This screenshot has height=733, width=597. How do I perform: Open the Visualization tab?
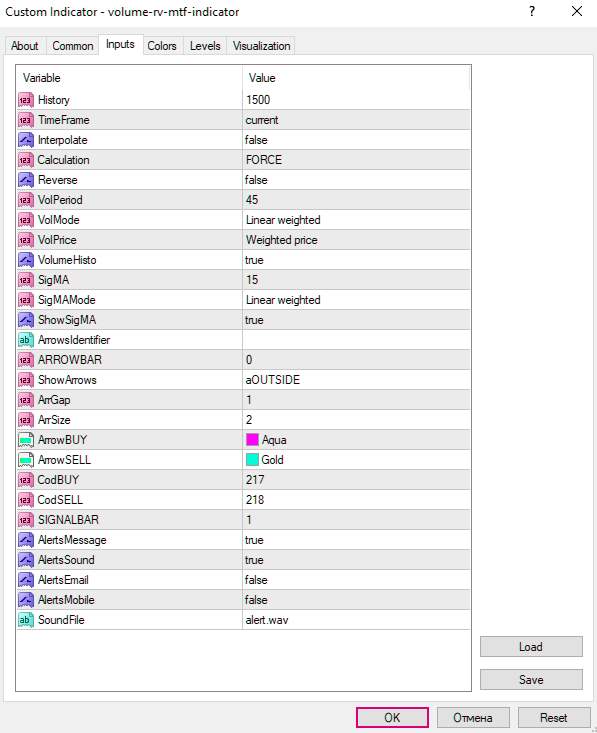coord(261,46)
